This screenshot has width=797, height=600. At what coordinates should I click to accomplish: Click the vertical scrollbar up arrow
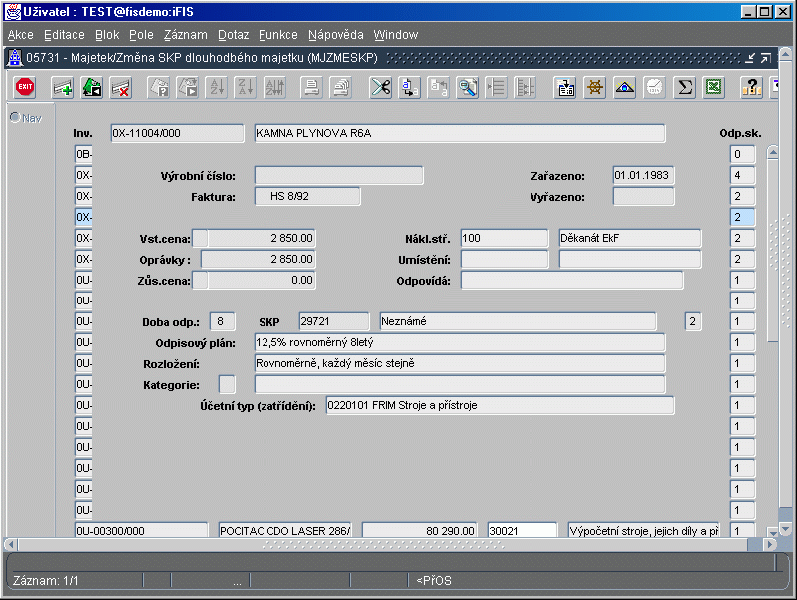tap(772, 153)
